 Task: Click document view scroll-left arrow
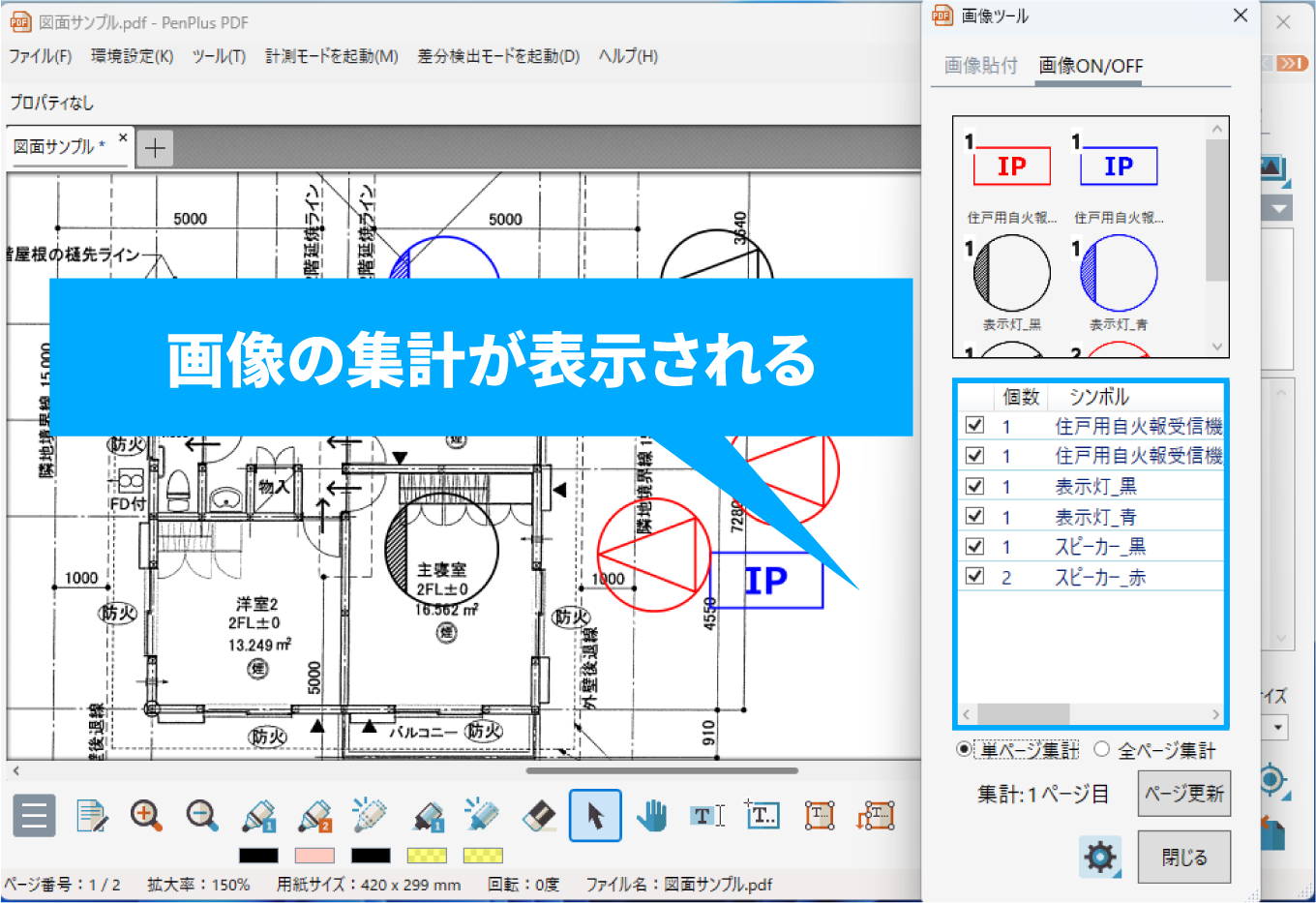pos(15,771)
